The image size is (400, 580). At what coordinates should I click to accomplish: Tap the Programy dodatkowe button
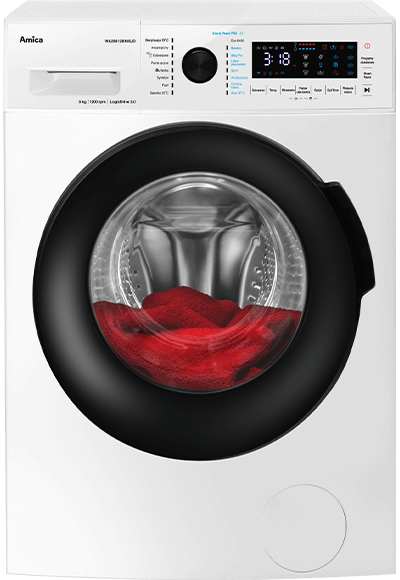pyautogui.click(x=367, y=60)
